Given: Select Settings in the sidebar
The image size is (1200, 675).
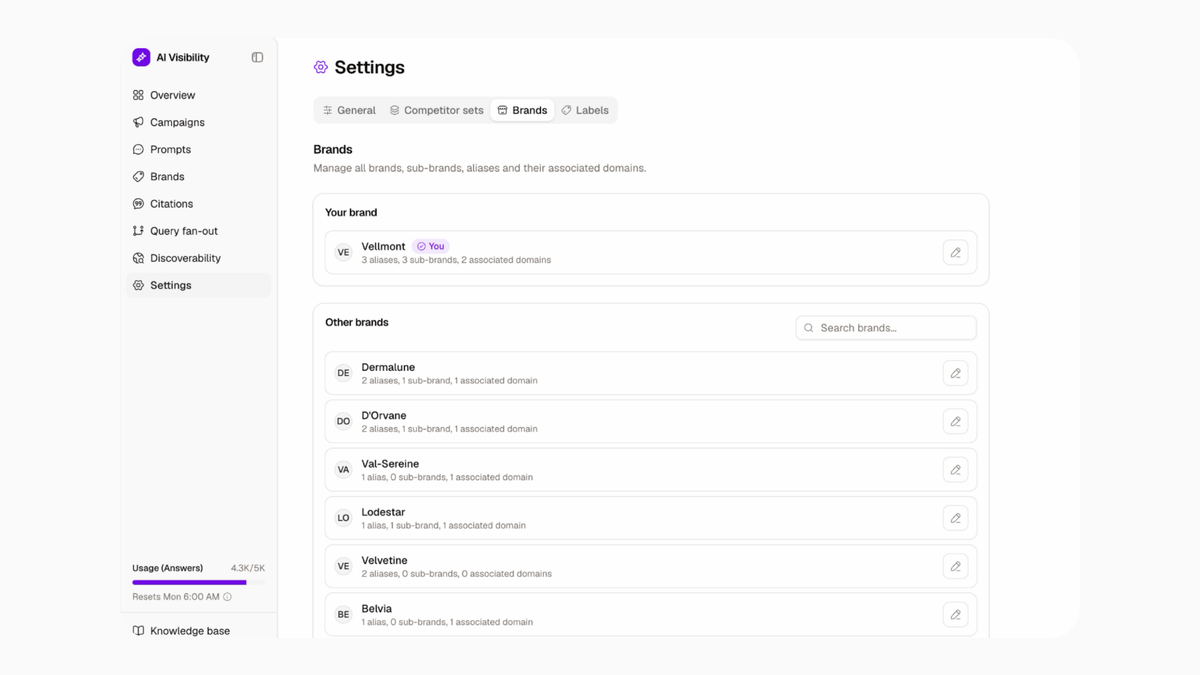Looking at the screenshot, I should pyautogui.click(x=199, y=285).
